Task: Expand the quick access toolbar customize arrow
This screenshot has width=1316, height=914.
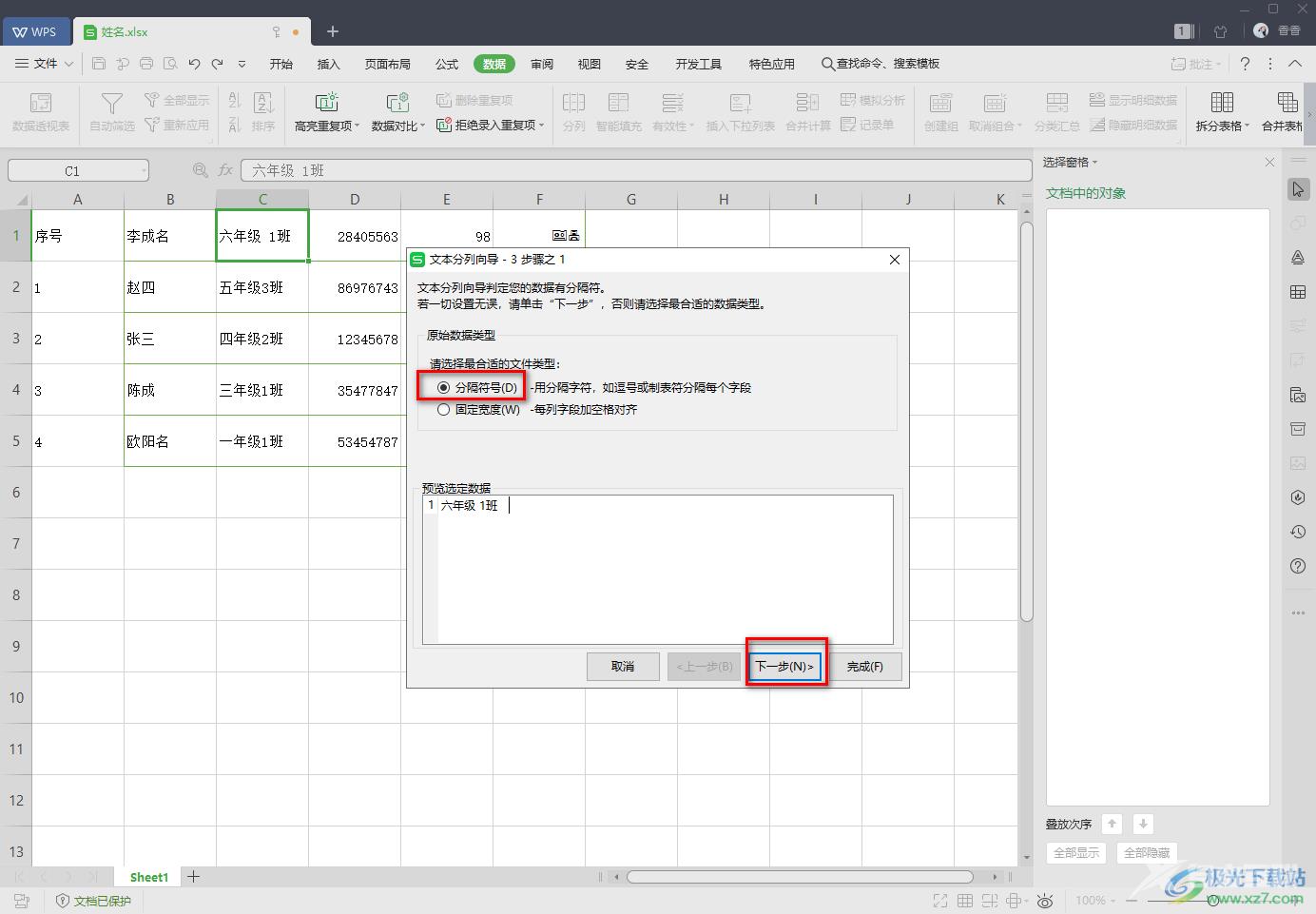Action: tap(242, 64)
